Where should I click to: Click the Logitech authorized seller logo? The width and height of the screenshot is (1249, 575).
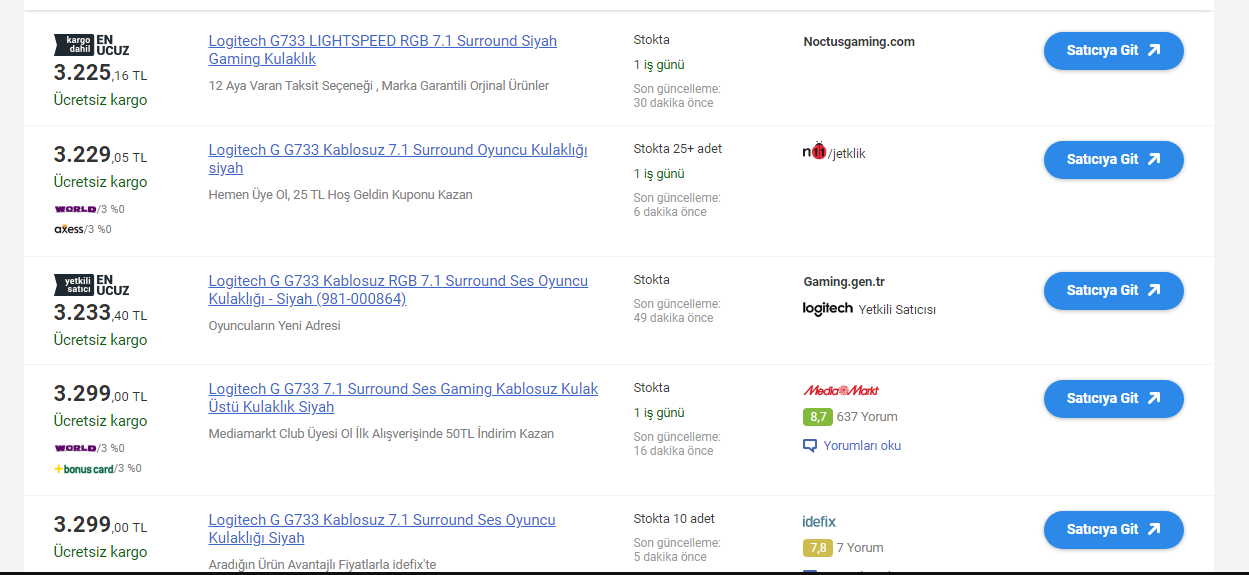pyautogui.click(x=828, y=308)
